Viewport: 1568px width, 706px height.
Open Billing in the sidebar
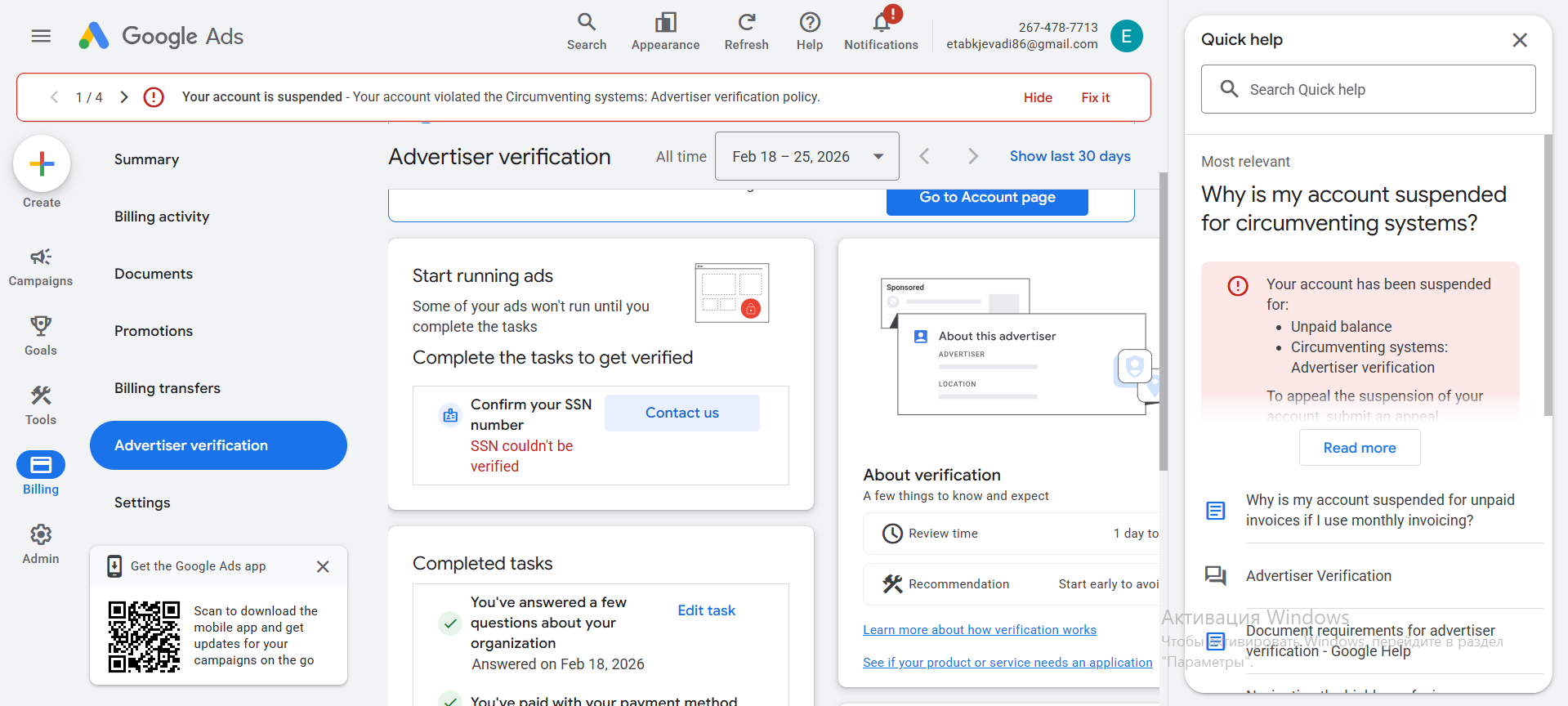coord(41,474)
